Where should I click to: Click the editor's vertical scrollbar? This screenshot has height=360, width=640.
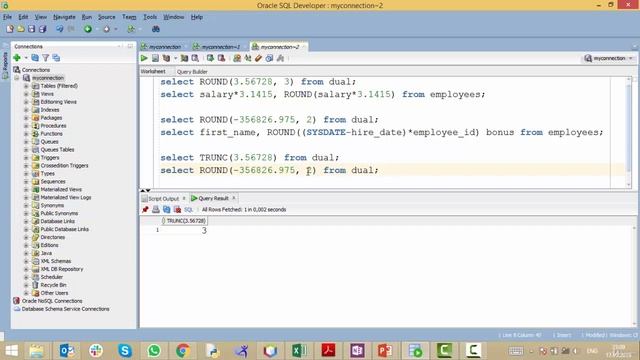[x=629, y=132]
